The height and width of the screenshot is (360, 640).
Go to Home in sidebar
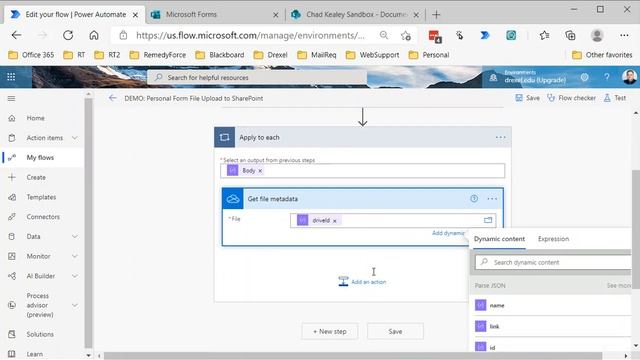[x=36, y=118]
